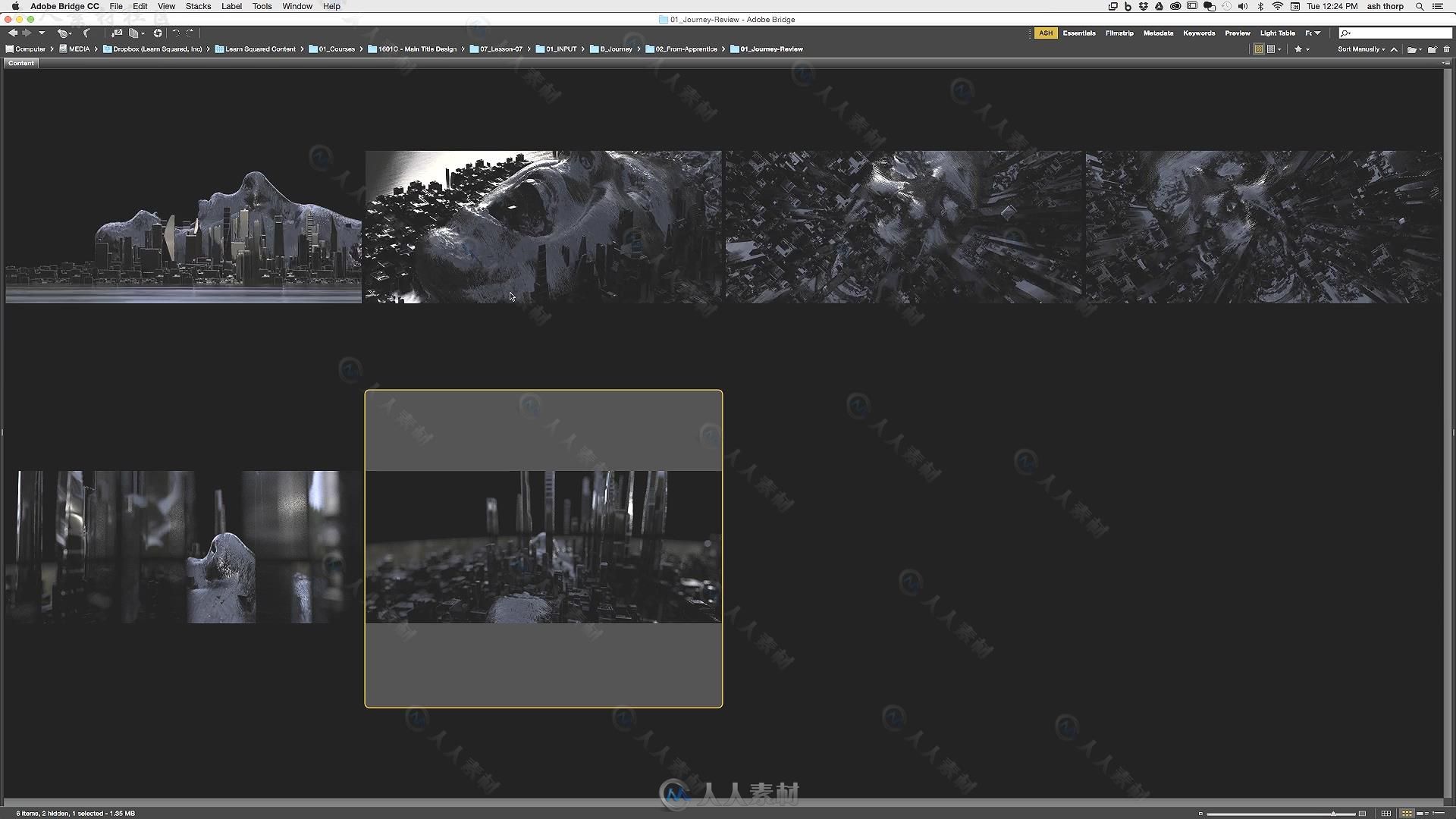Adjust the thumbnail size slider handle
Screen dimensions: 1456x819
coord(1333,814)
